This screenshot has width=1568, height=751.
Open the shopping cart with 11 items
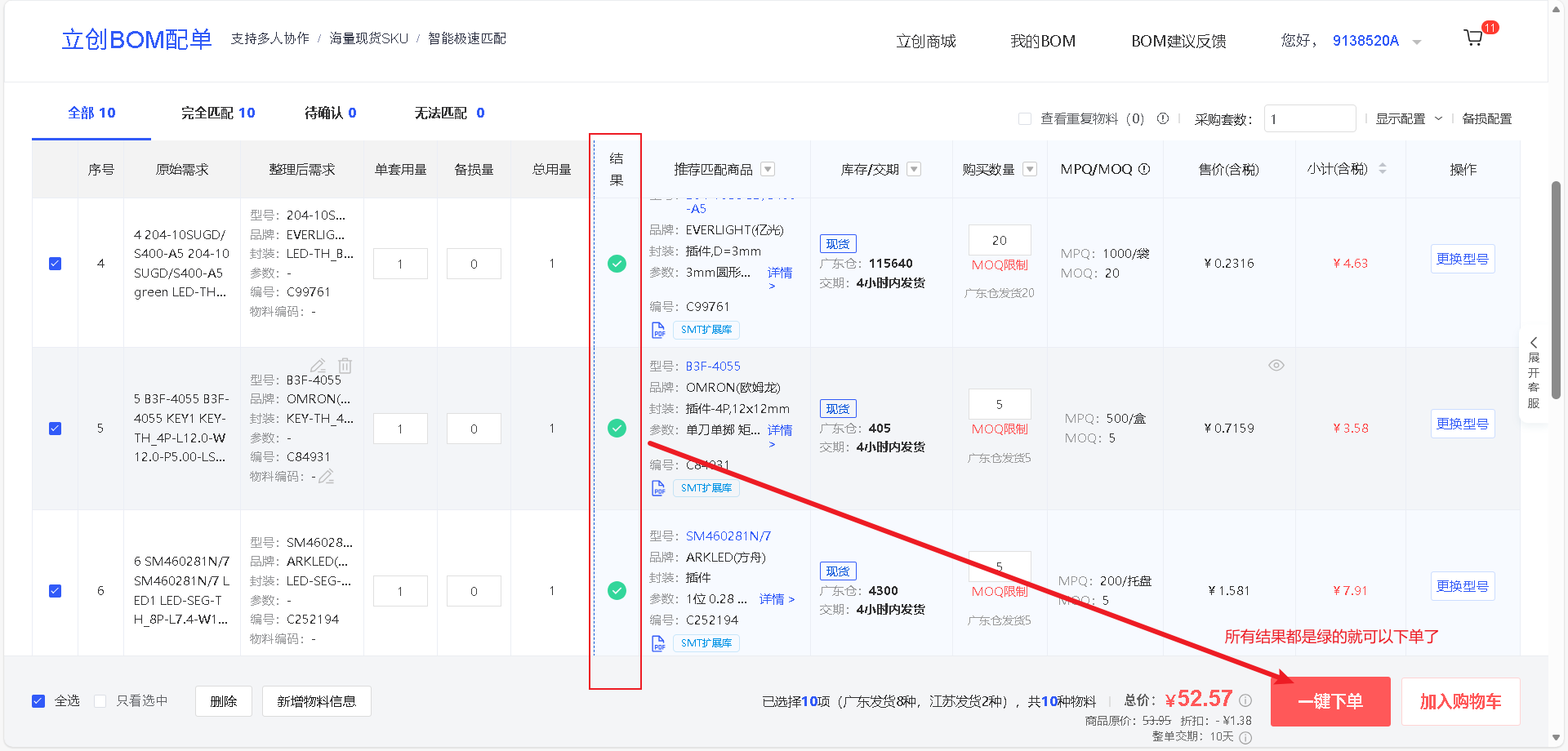coord(1474,37)
